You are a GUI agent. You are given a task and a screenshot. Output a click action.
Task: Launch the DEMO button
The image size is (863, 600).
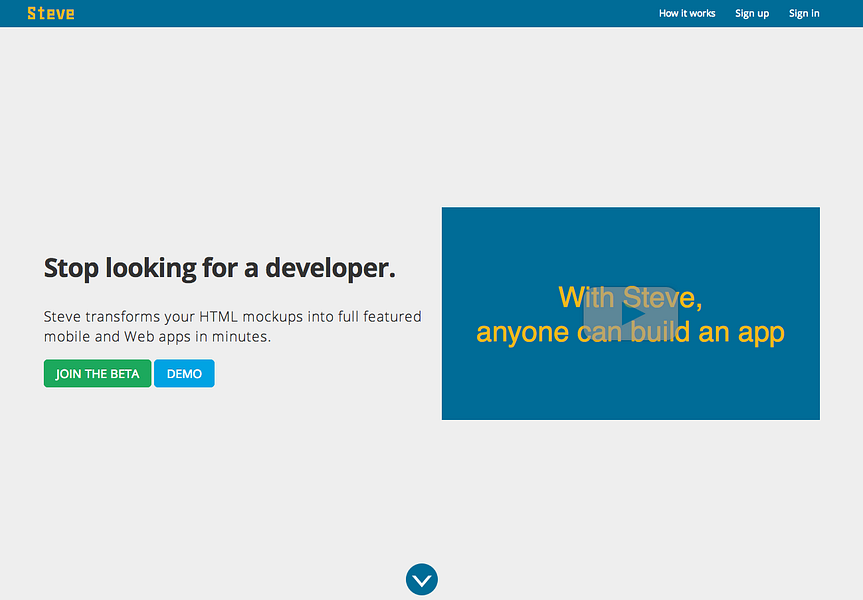(184, 374)
